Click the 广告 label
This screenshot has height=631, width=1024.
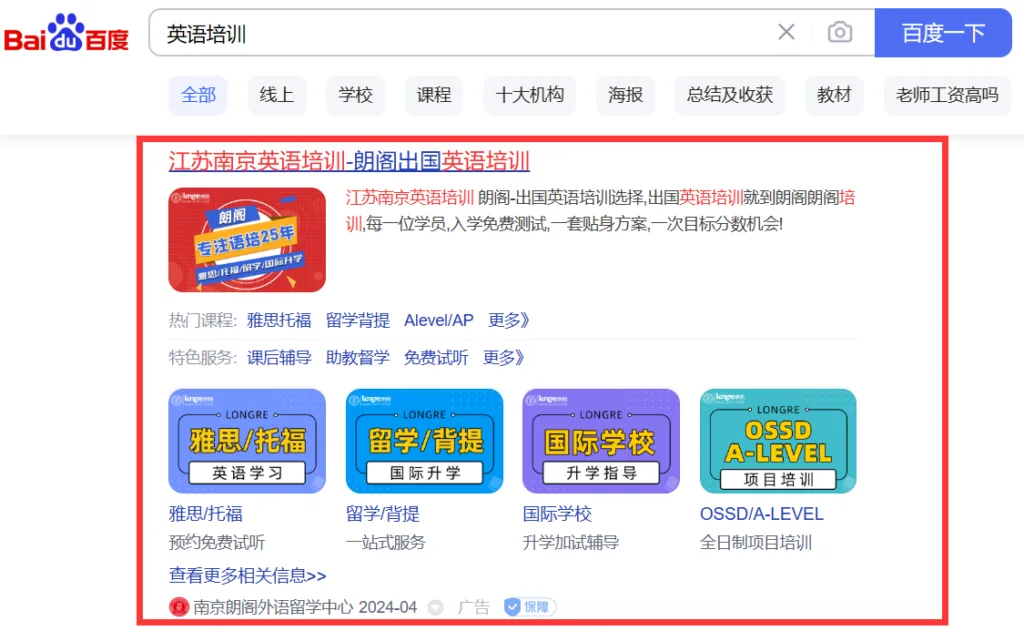473,607
